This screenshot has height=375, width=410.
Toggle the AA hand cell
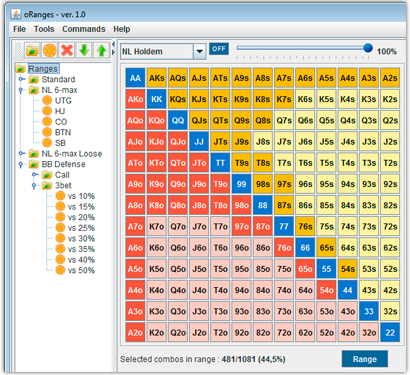tap(135, 78)
